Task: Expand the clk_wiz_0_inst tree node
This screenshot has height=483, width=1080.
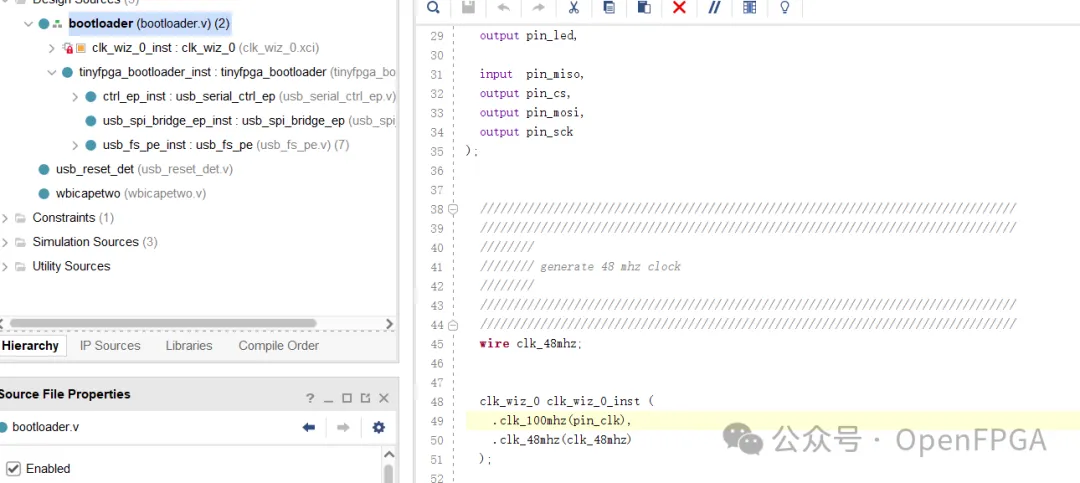Action: coord(52,48)
